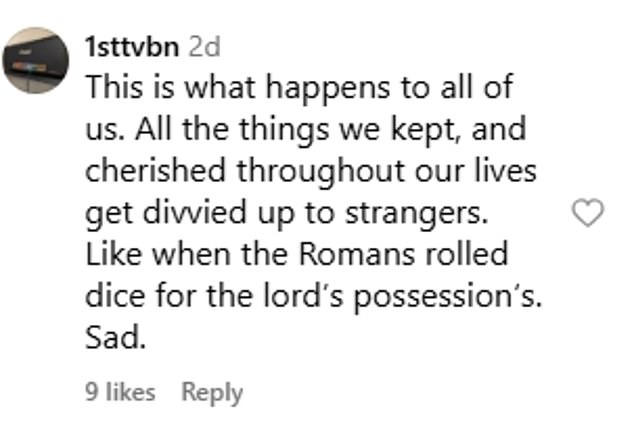Click the word Sad. in the comment
The width and height of the screenshot is (634, 434).
[x=116, y=338]
